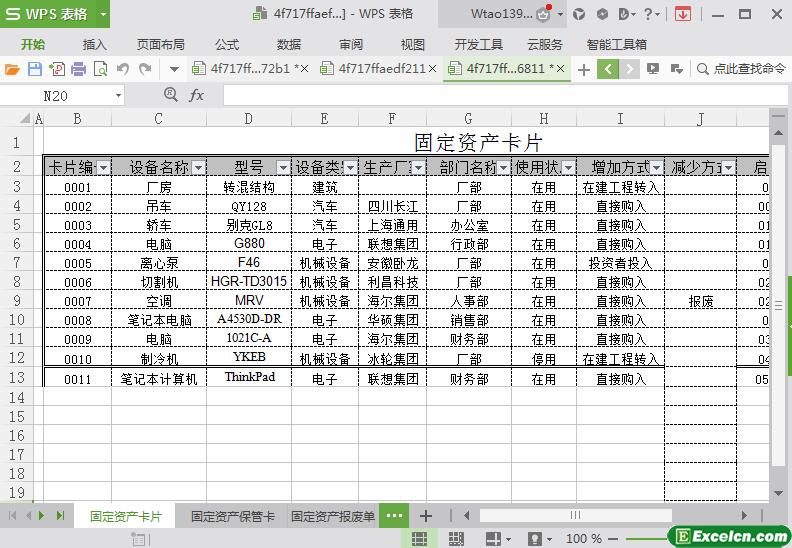792x548 pixels.
Task: Open the 云服务 ribbon tab
Action: click(x=544, y=44)
